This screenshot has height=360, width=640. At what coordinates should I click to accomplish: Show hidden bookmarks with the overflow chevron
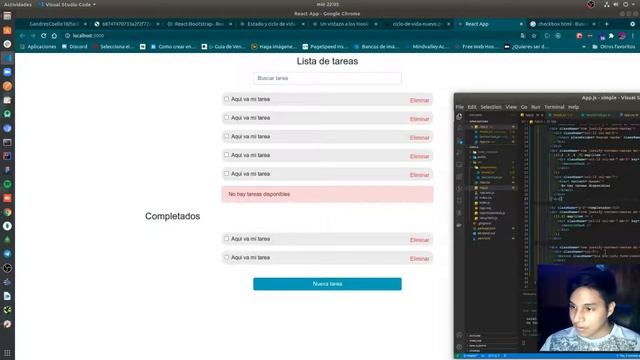point(584,47)
